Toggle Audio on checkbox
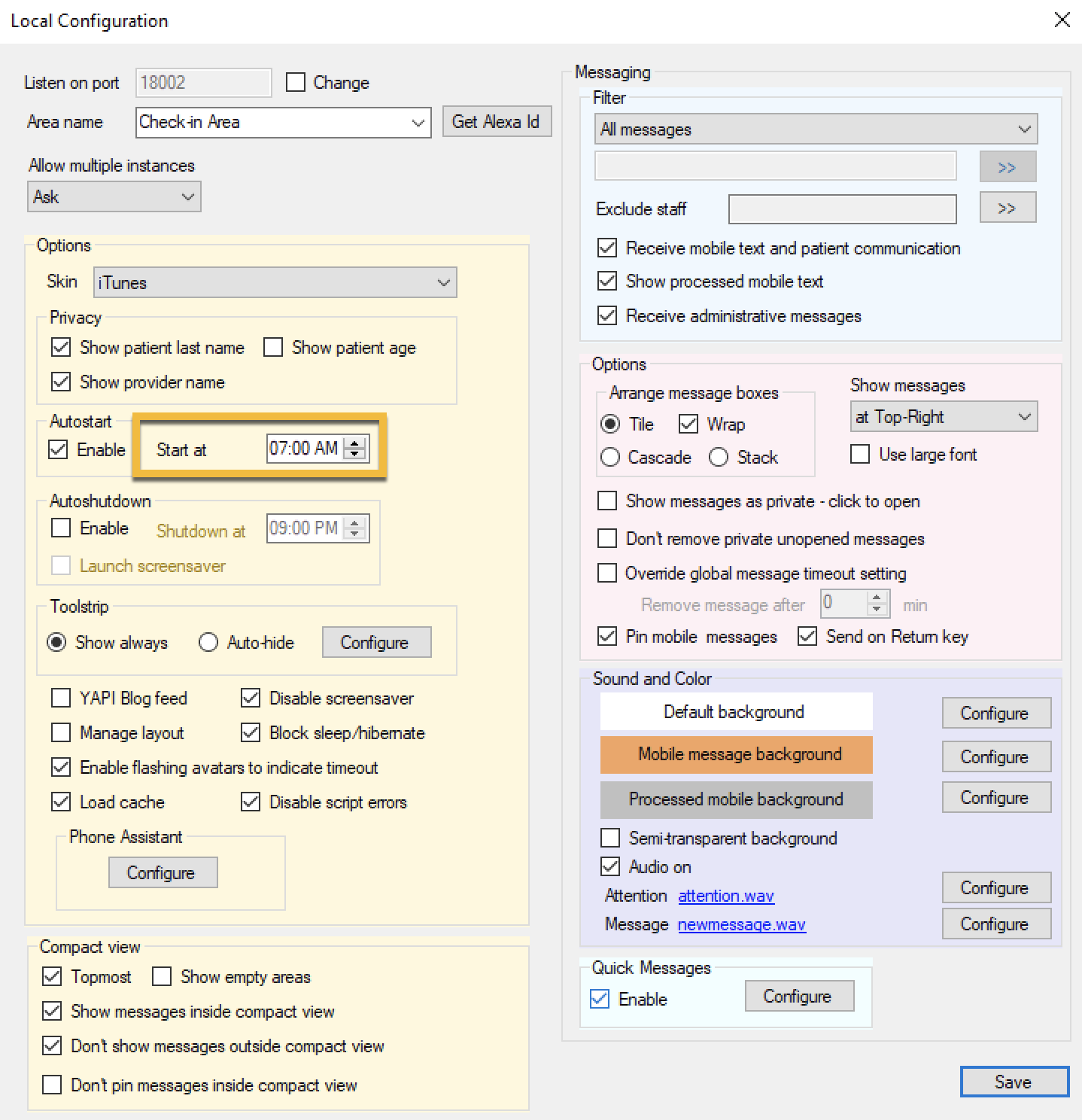This screenshot has width=1082, height=1120. [610, 866]
